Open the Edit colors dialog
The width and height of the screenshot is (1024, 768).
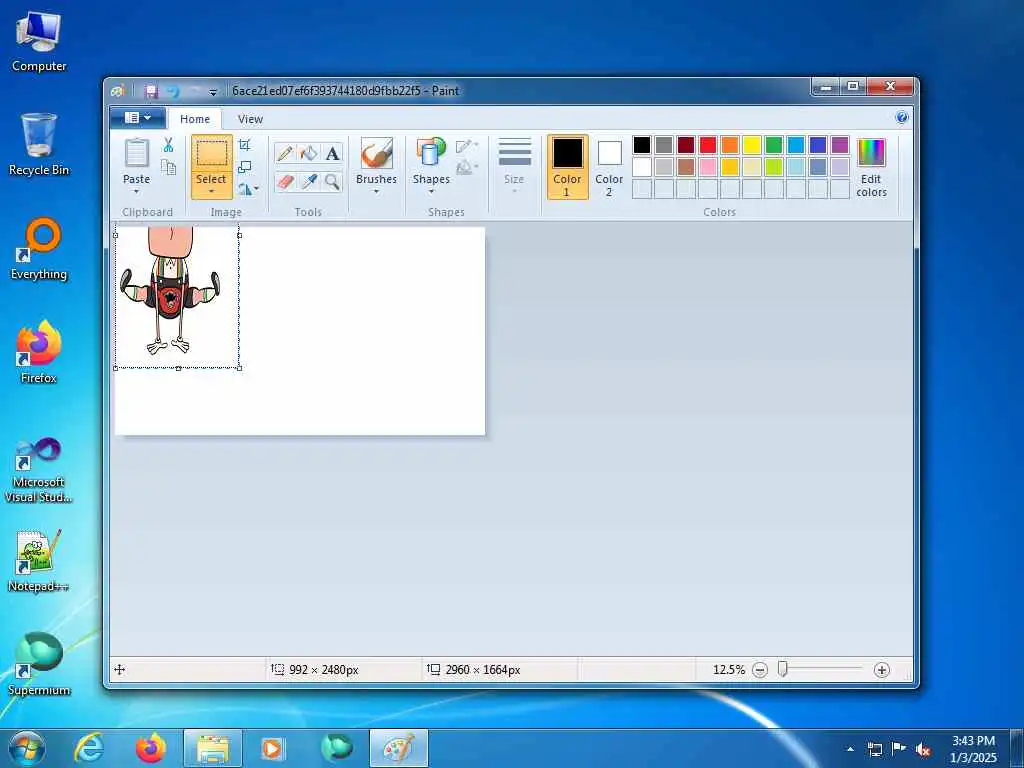click(871, 168)
